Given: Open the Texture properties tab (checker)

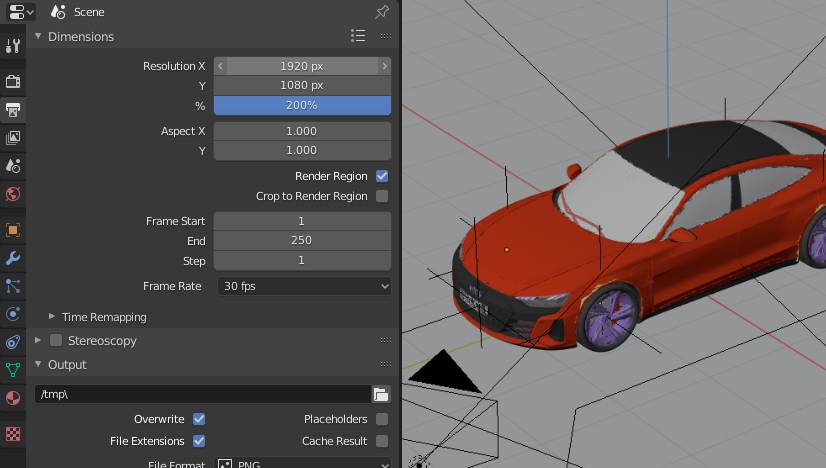Looking at the screenshot, I should 13,434.
